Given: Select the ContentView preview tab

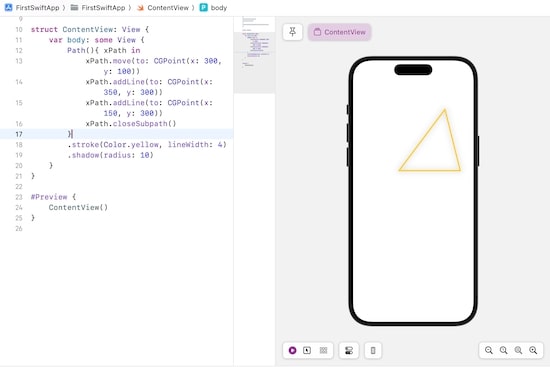Looking at the screenshot, I should tap(339, 32).
